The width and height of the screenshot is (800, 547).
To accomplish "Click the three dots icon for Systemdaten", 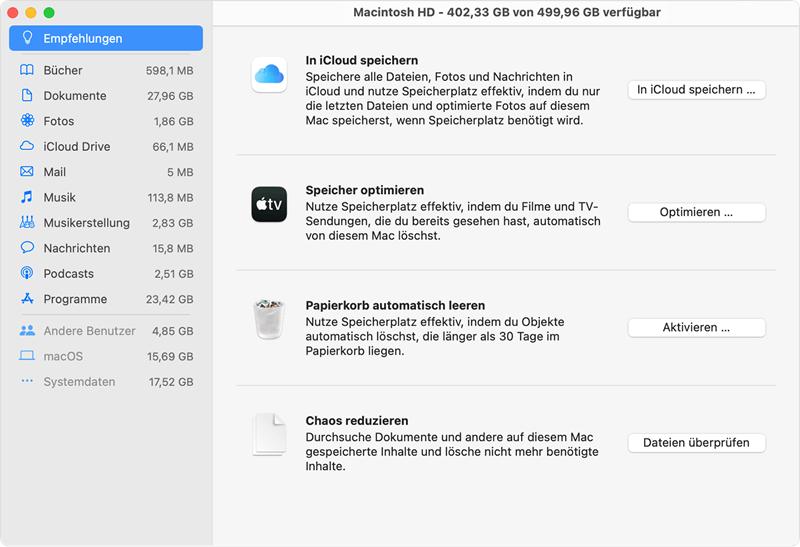I will 27,381.
